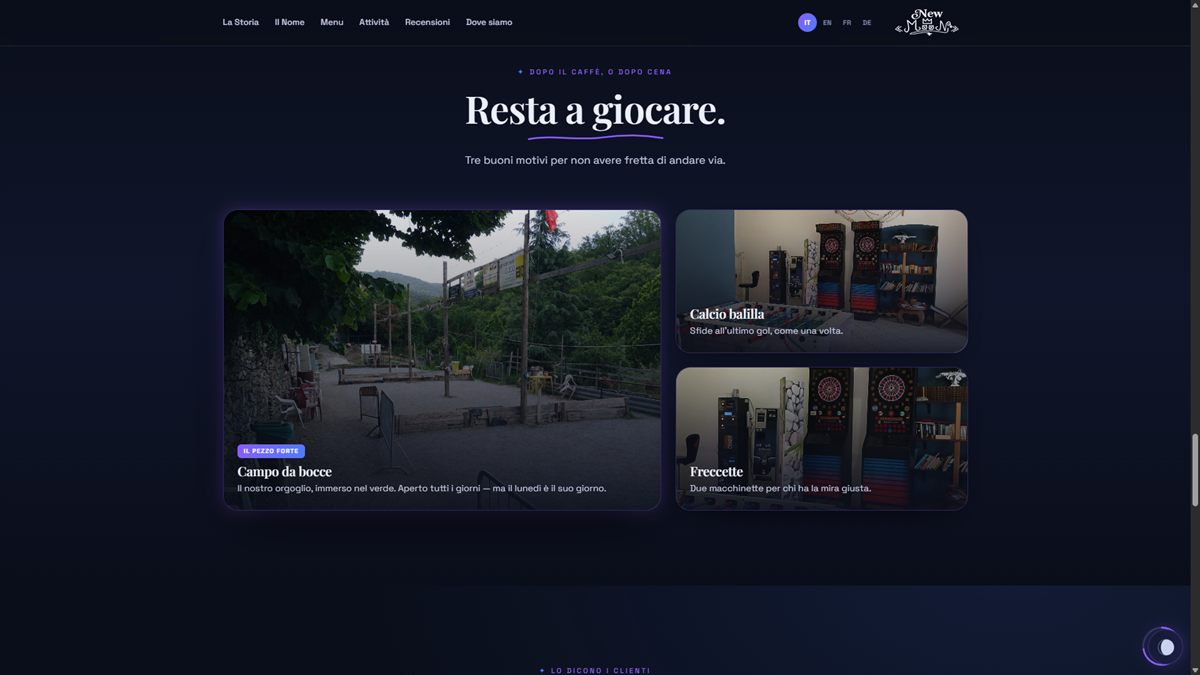Toggle the moon dark-mode button
Viewport: 1200px width, 675px height.
click(1163, 647)
